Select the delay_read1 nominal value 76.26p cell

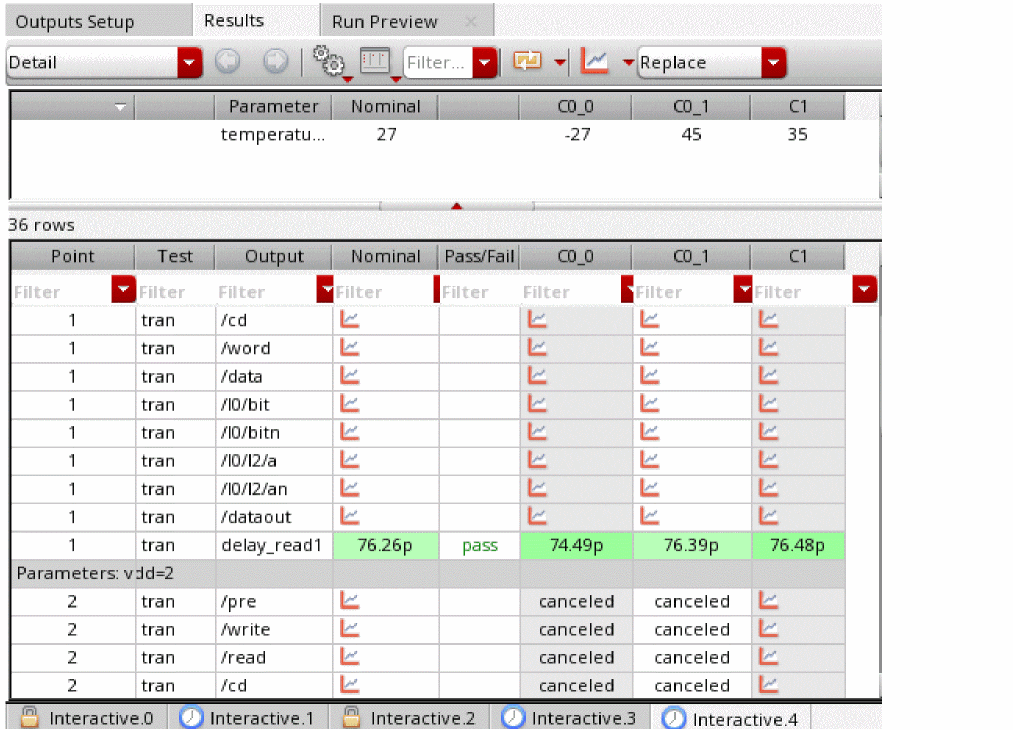385,546
